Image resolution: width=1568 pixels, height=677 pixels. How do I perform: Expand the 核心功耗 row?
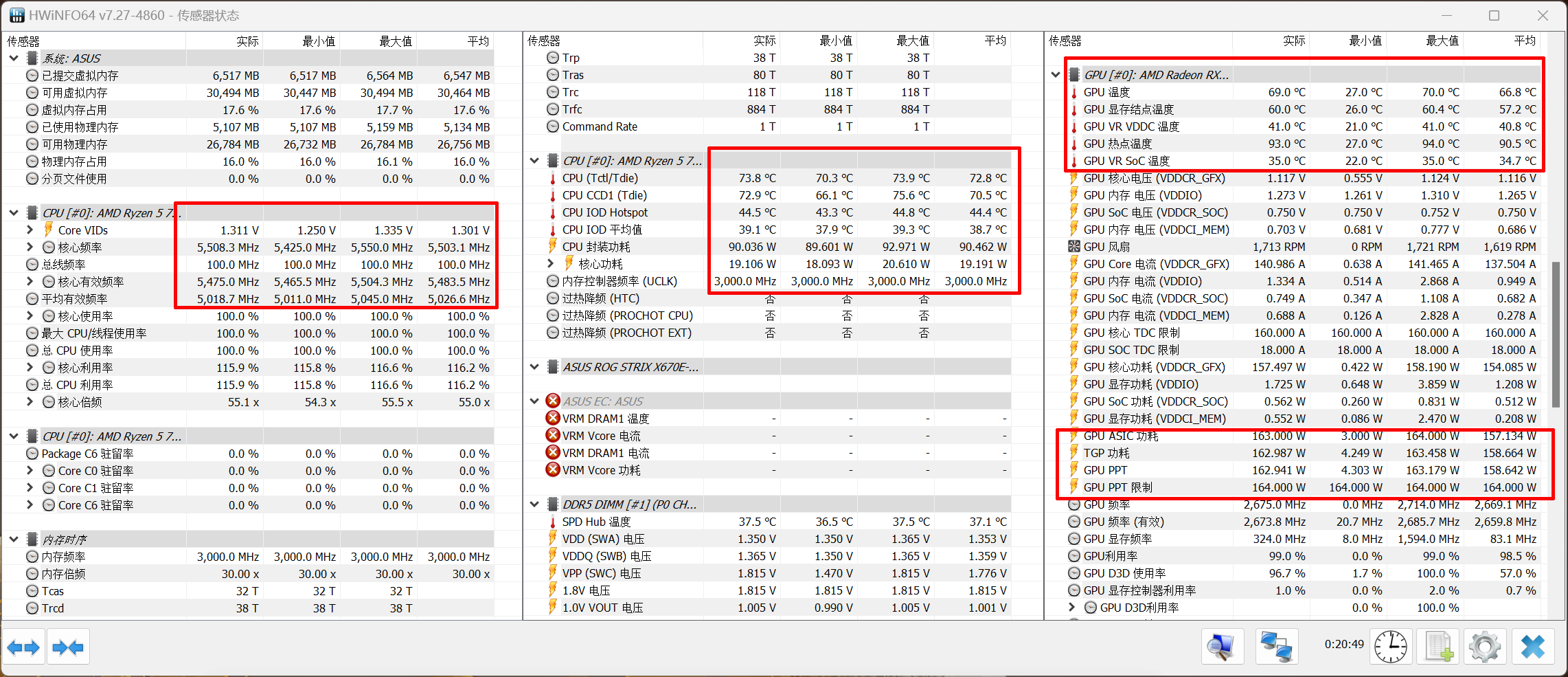tap(551, 264)
